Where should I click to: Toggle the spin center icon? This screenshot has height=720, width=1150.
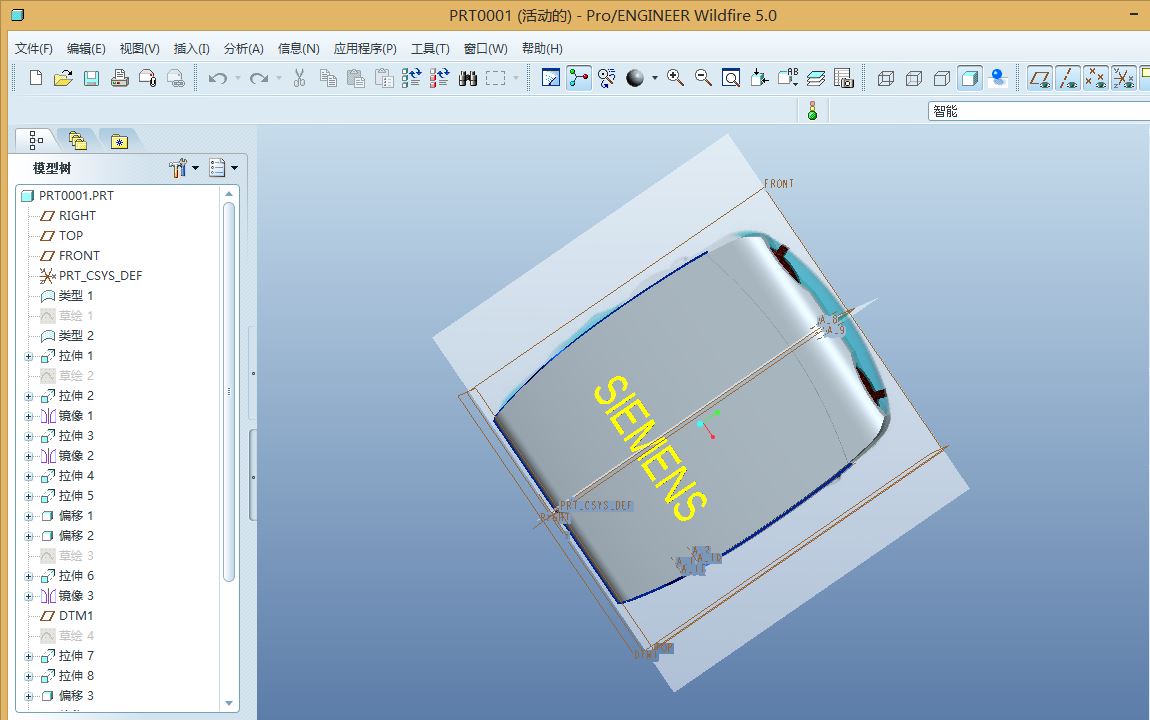(x=579, y=78)
